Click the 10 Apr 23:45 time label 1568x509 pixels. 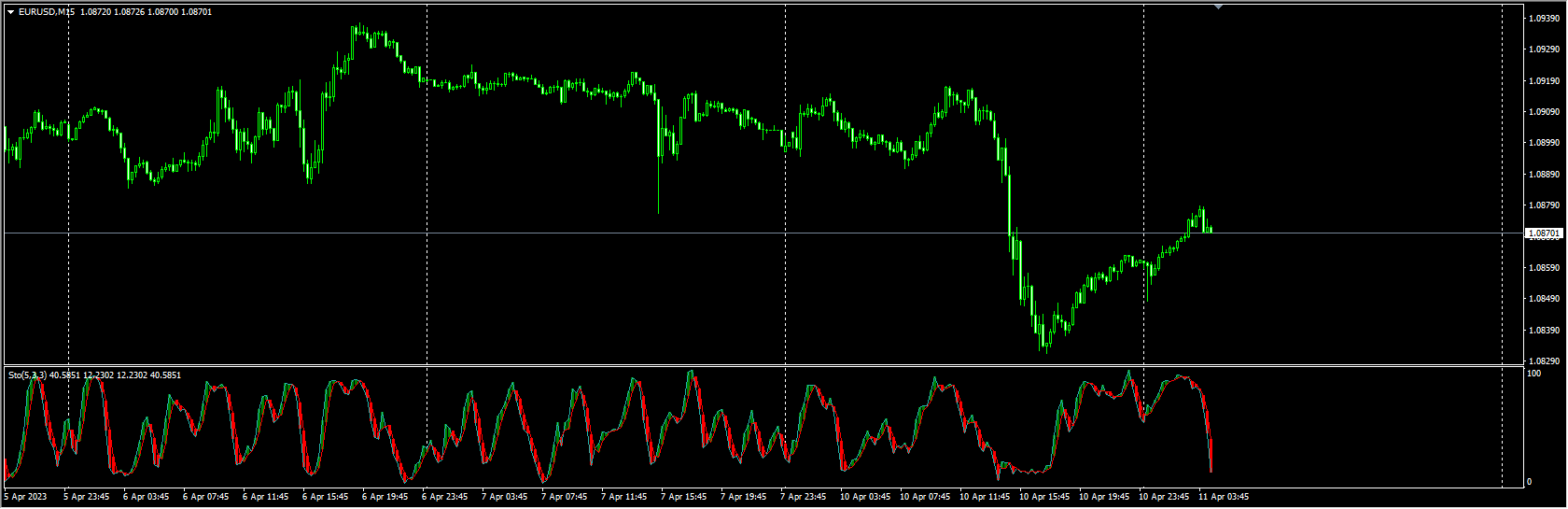pos(1164,497)
